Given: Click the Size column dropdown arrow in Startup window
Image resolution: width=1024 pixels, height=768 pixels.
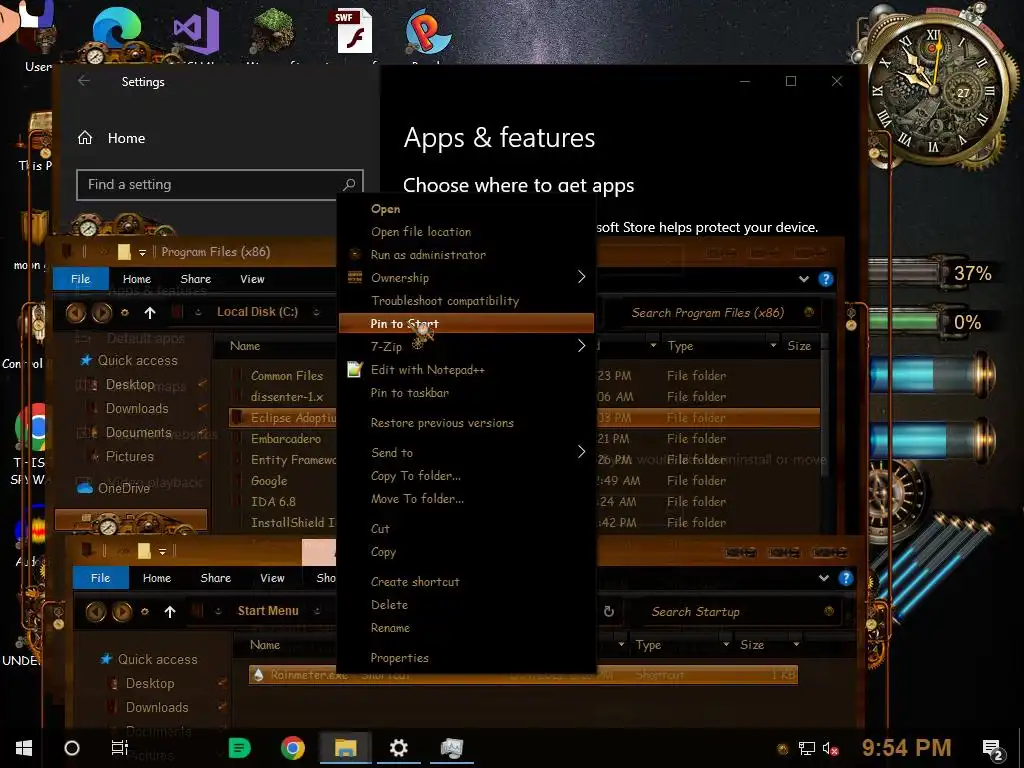Looking at the screenshot, I should [x=796, y=645].
